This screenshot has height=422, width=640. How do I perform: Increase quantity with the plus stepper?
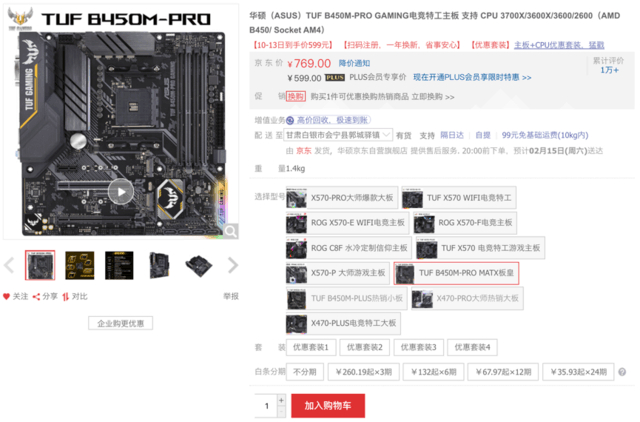tap(281, 400)
